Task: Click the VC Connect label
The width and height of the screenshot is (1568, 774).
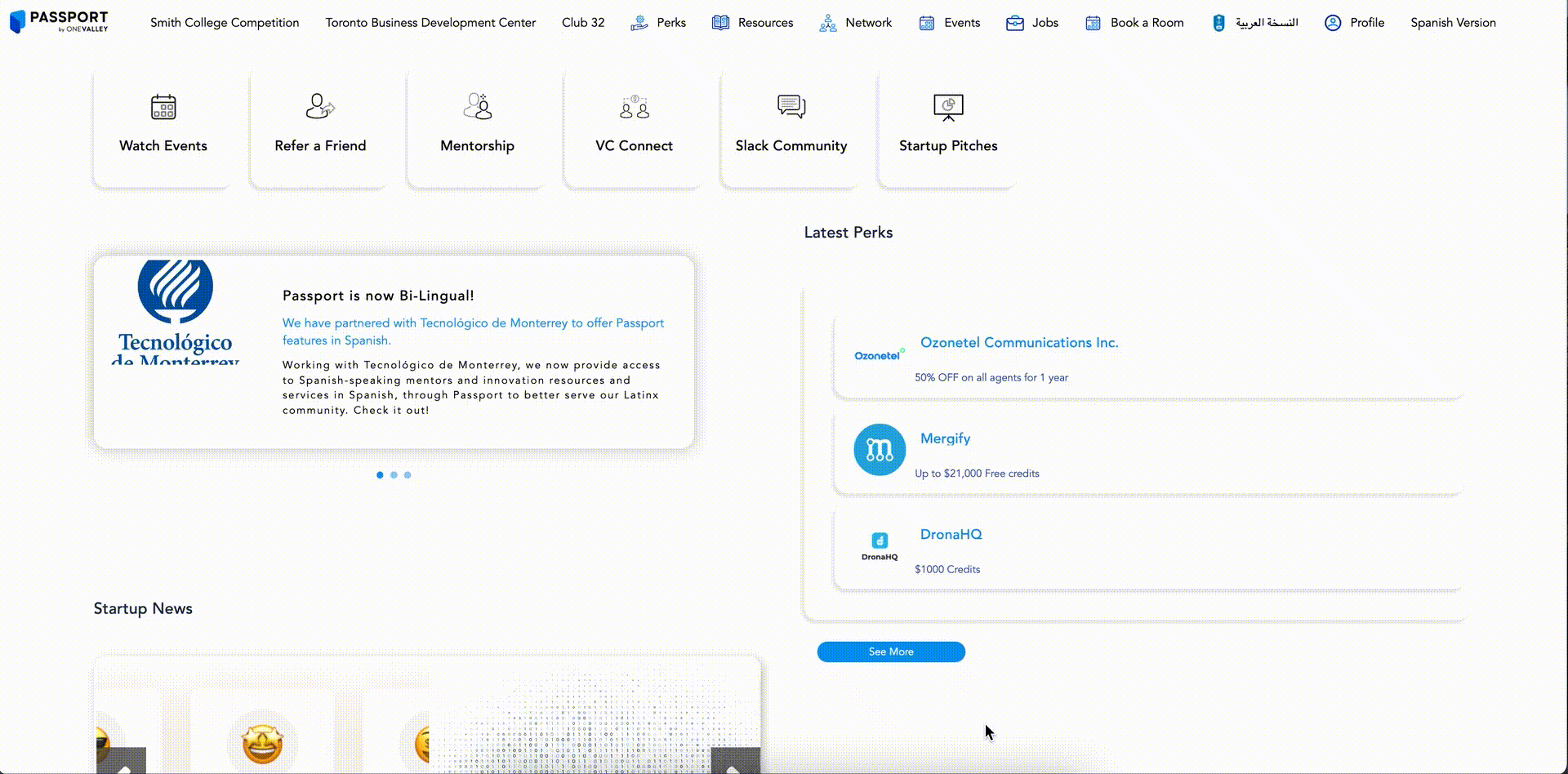Action: coord(634,146)
